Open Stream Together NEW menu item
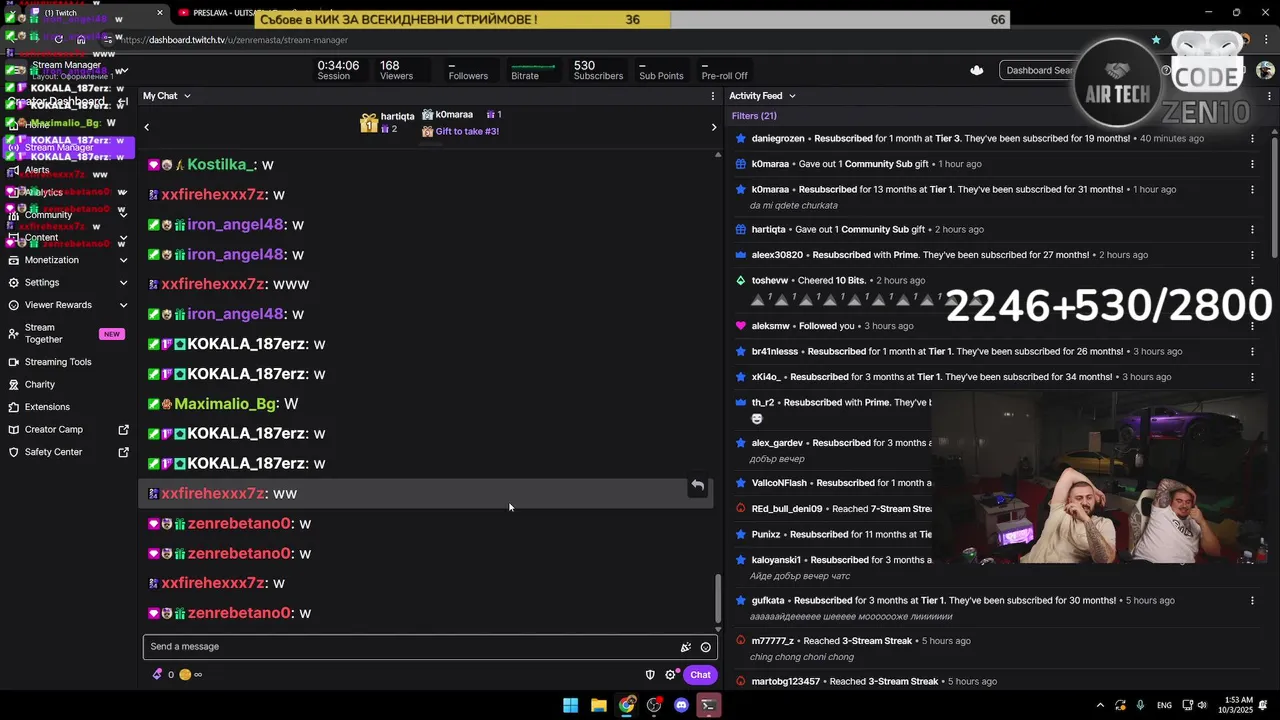This screenshot has width=1280, height=720. pyautogui.click(x=66, y=334)
